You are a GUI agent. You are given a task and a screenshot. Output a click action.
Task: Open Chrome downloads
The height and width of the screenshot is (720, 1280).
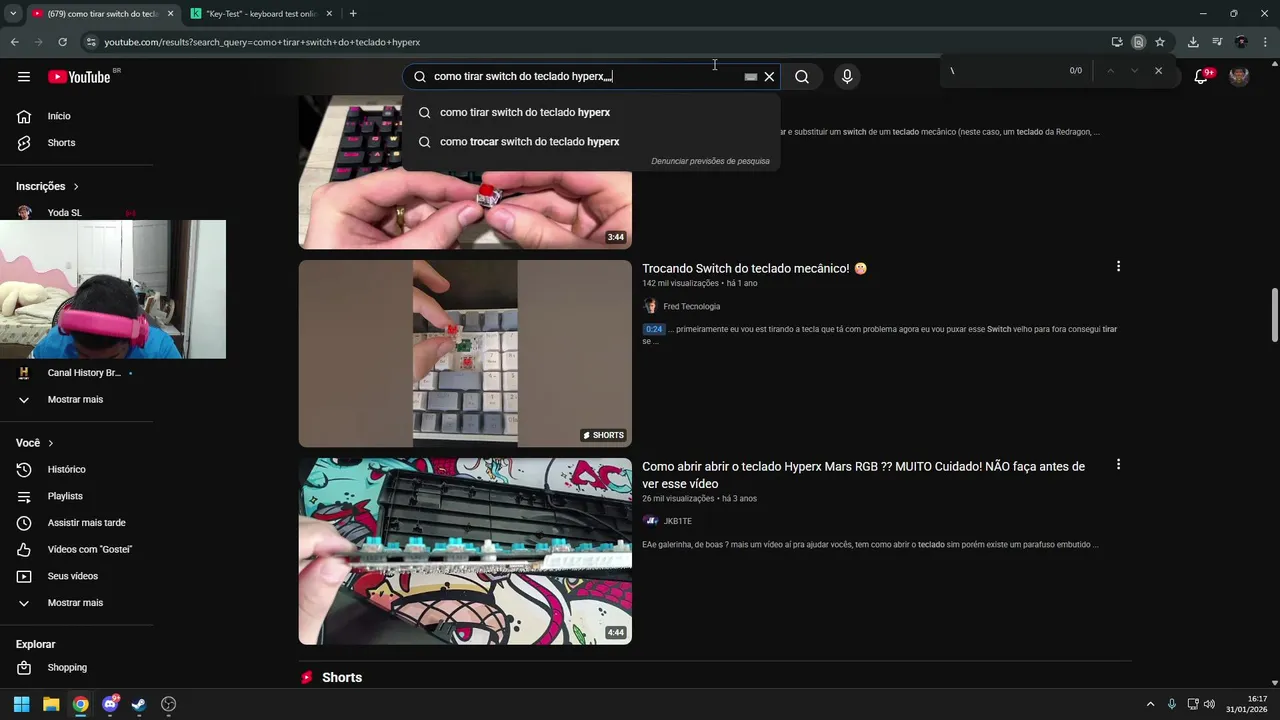[1193, 42]
